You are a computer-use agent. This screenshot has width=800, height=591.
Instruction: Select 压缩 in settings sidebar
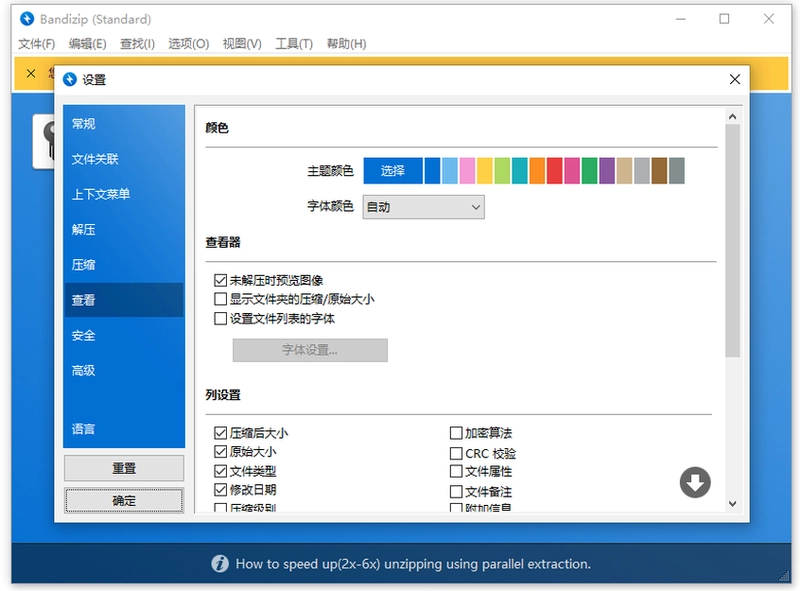click(x=123, y=265)
